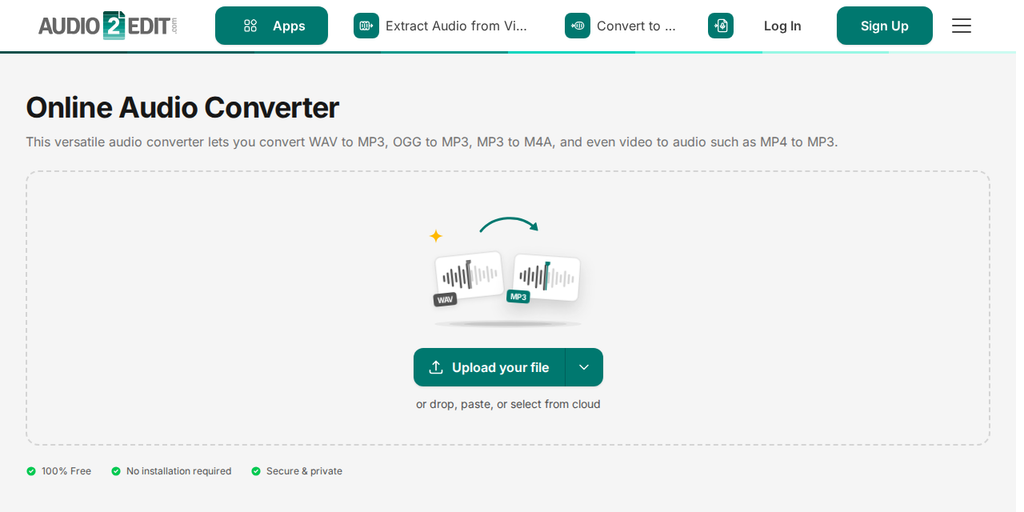Open the Convert to ... link

coord(636,26)
